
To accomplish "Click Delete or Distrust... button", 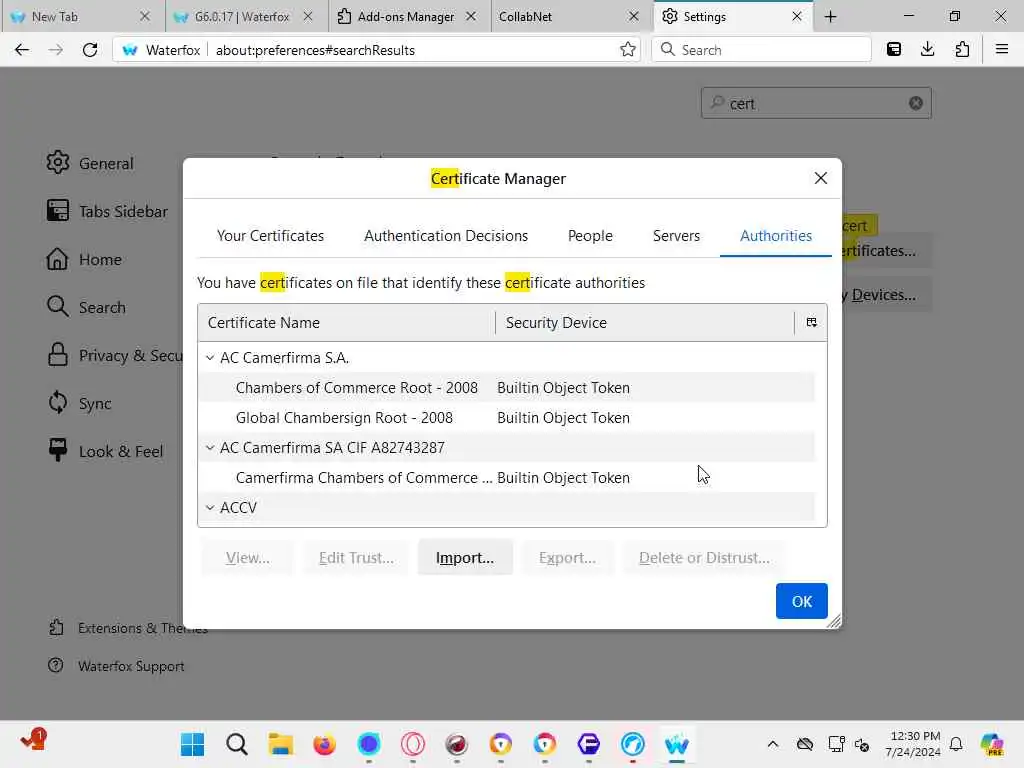I will (x=704, y=558).
